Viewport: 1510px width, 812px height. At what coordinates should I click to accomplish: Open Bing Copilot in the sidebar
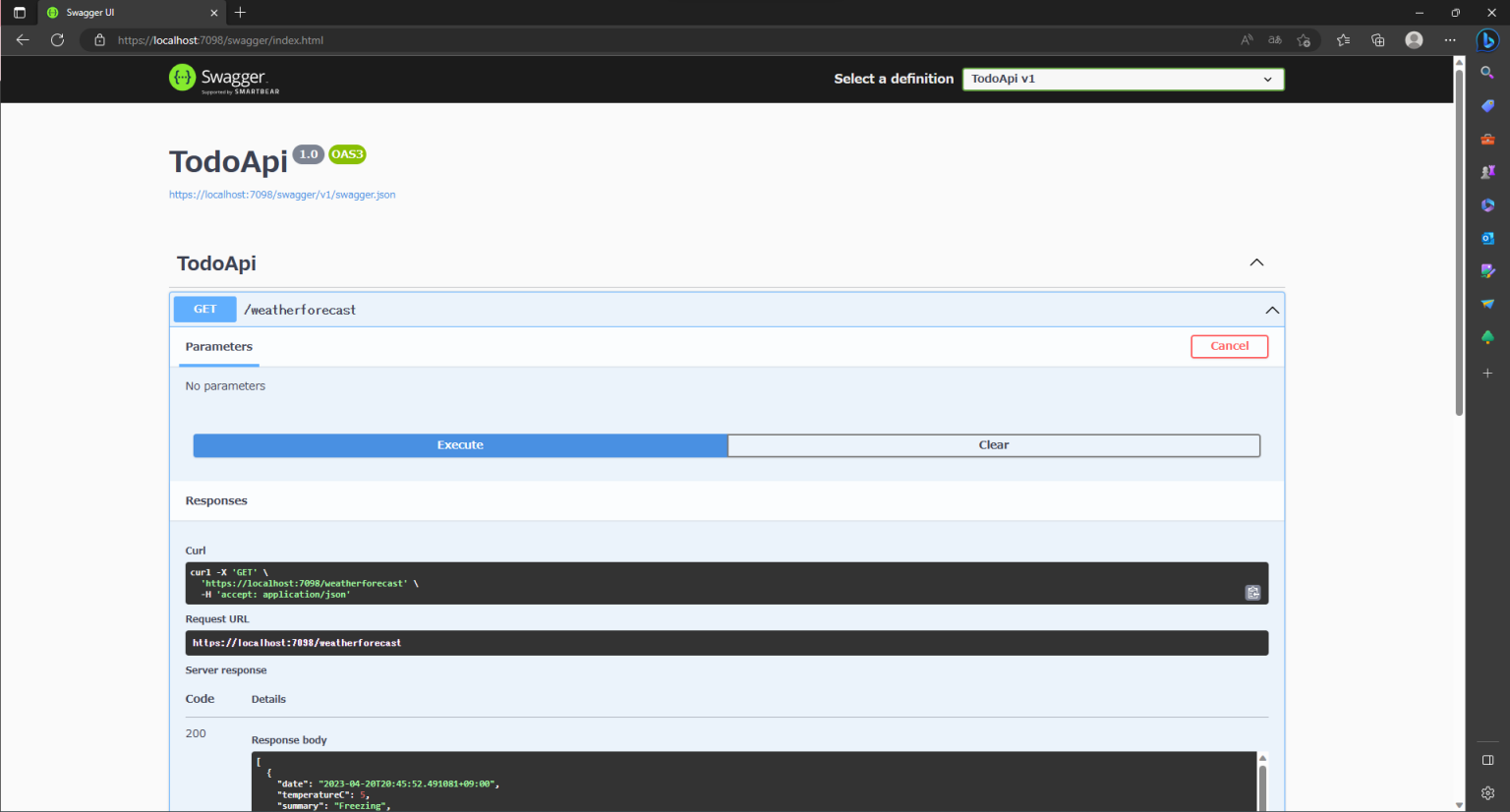1487,40
